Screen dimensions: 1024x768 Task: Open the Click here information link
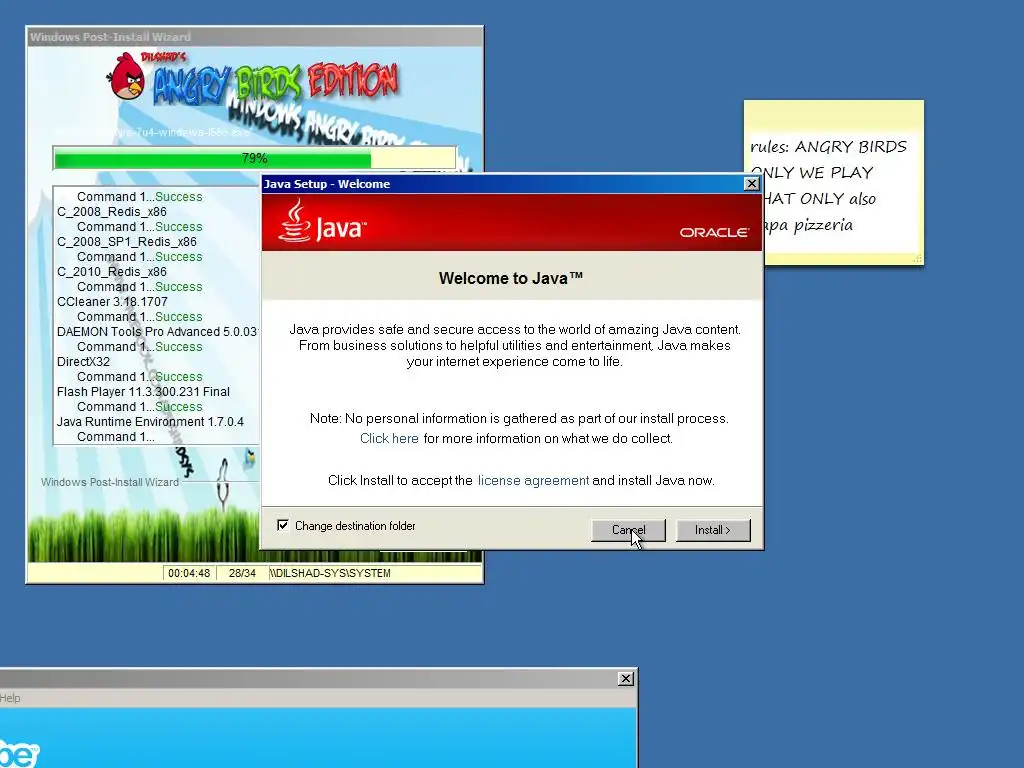pos(389,438)
